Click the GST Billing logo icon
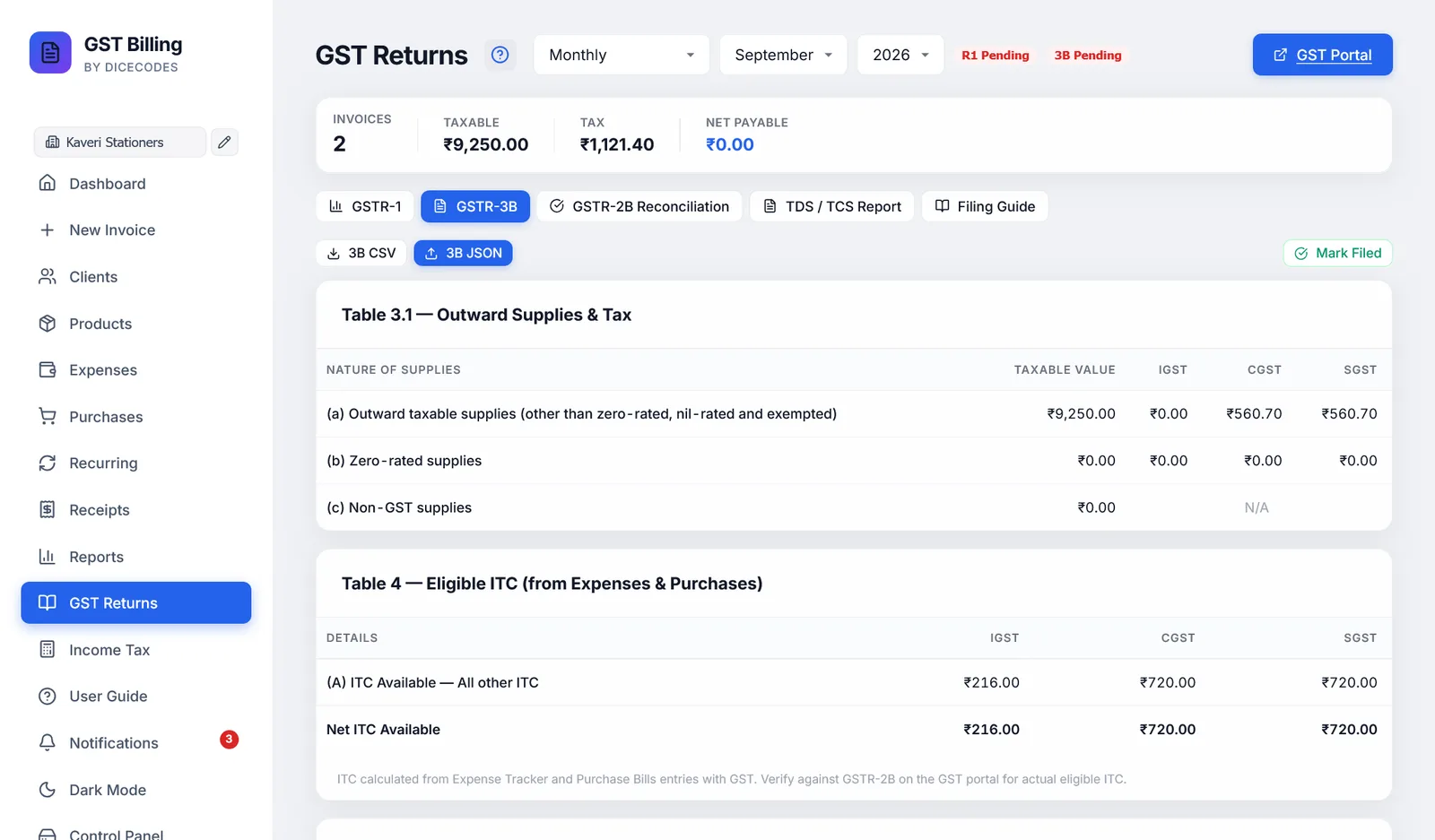The width and height of the screenshot is (1435, 840). tap(50, 53)
